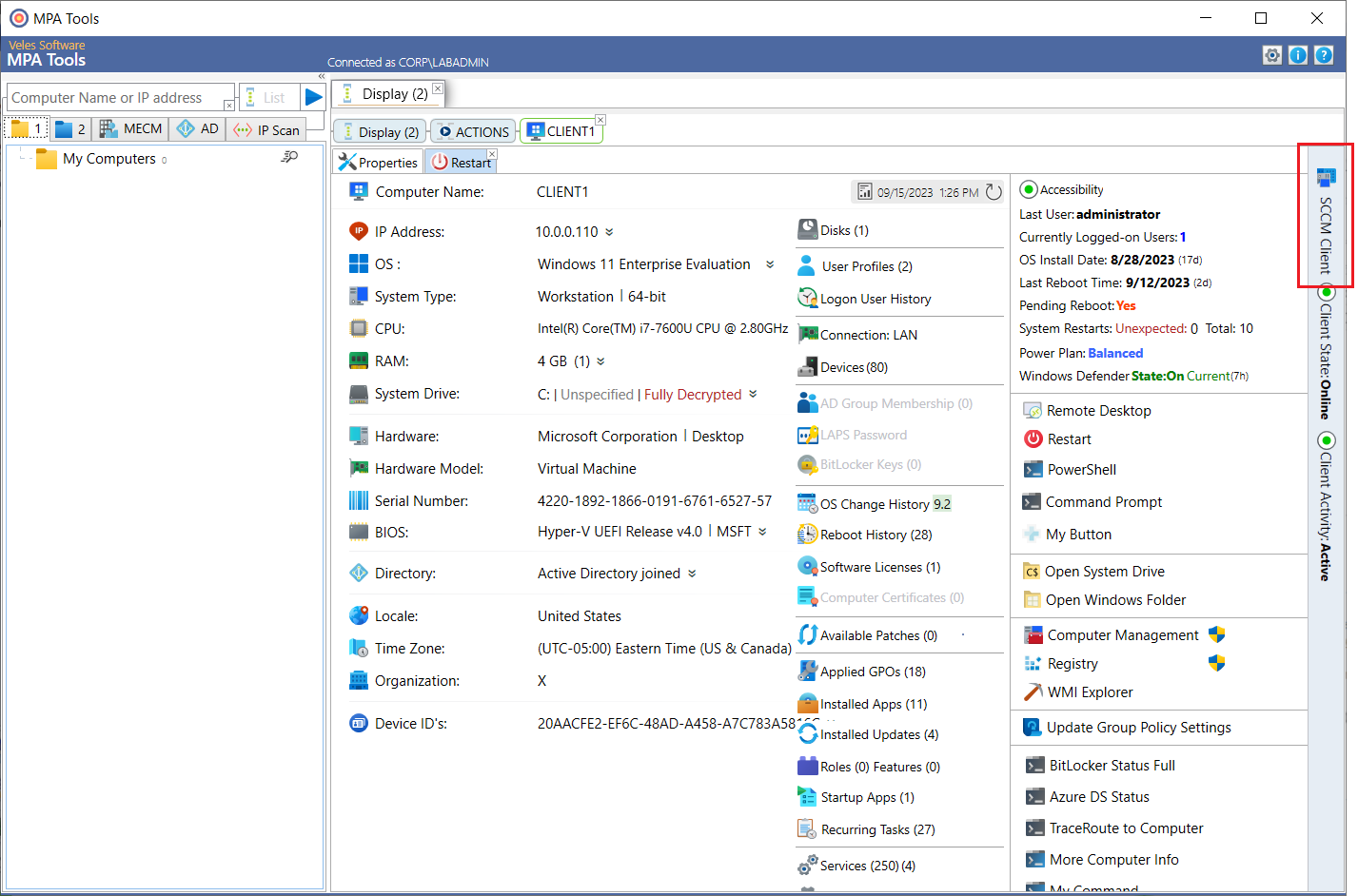Expand the System Drive details chevron
1358x896 pixels.
coord(753,394)
